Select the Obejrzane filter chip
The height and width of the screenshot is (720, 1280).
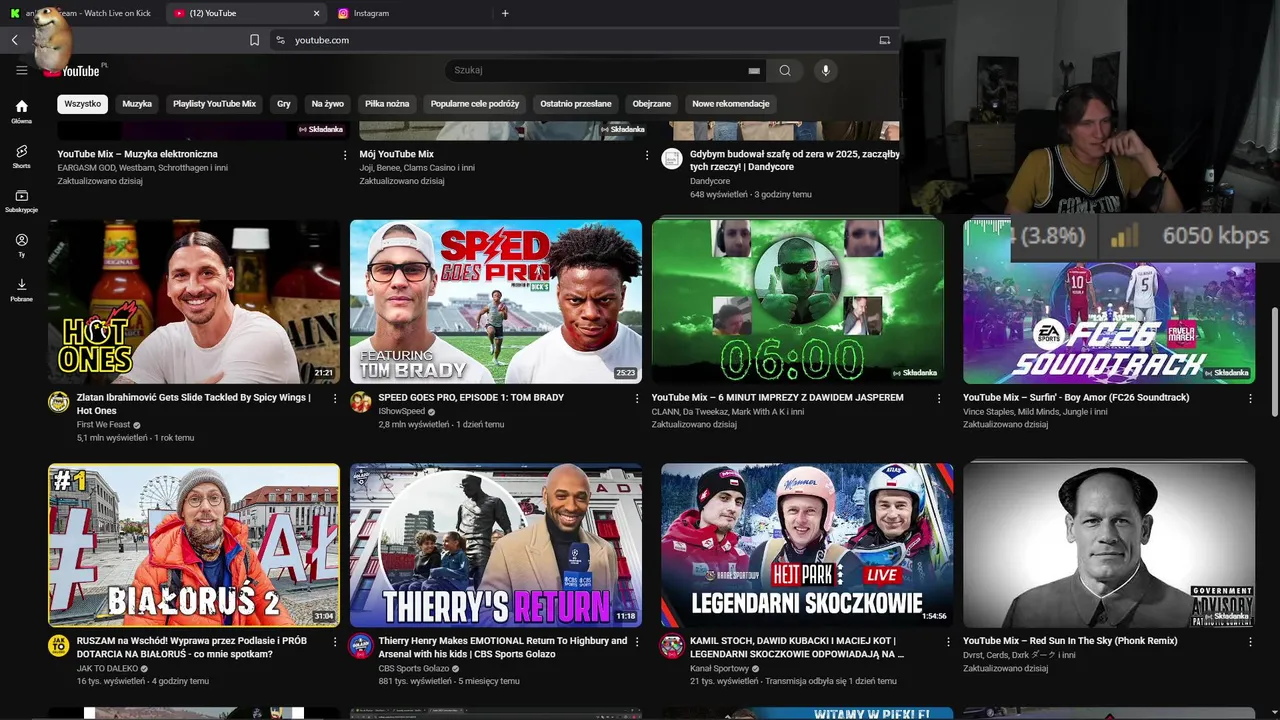pos(652,104)
